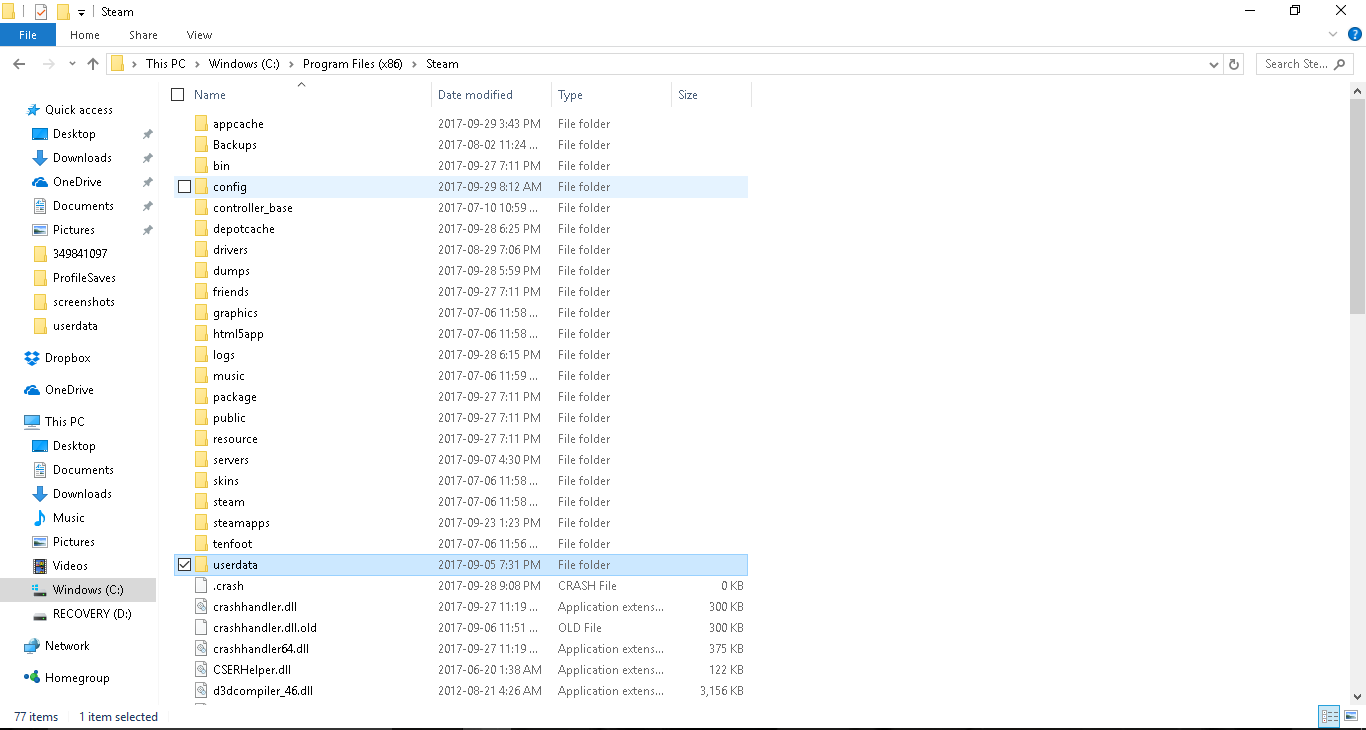Sort by the Date modified column header
Viewport: 1366px width, 730px height.
491,95
